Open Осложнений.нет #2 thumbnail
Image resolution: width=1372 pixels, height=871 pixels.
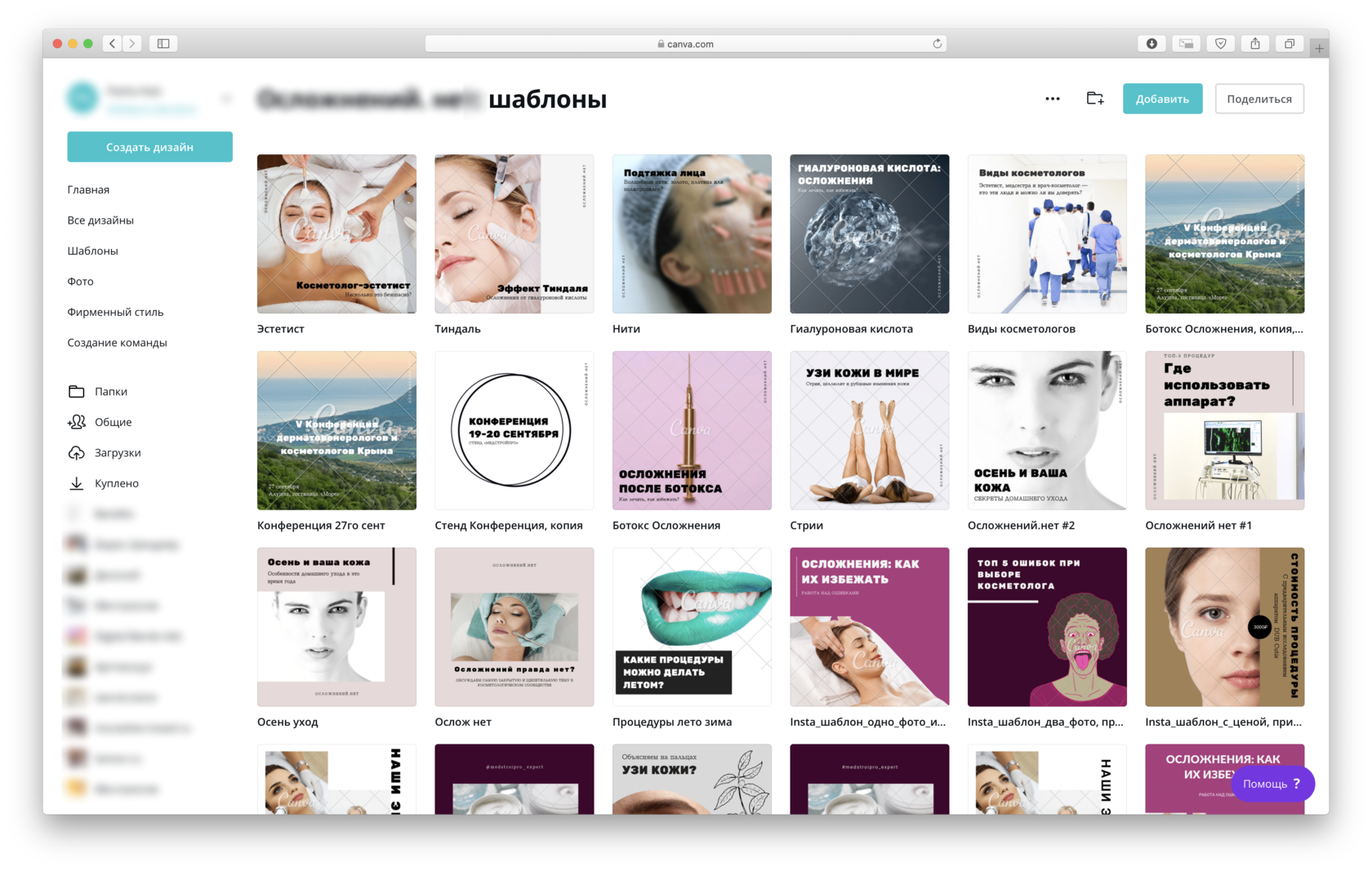point(1047,430)
